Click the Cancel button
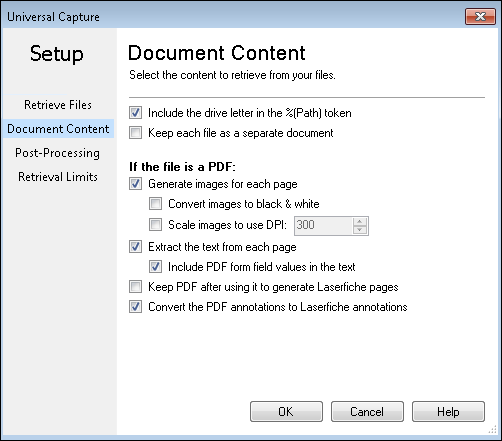The width and height of the screenshot is (502, 441). point(367,412)
